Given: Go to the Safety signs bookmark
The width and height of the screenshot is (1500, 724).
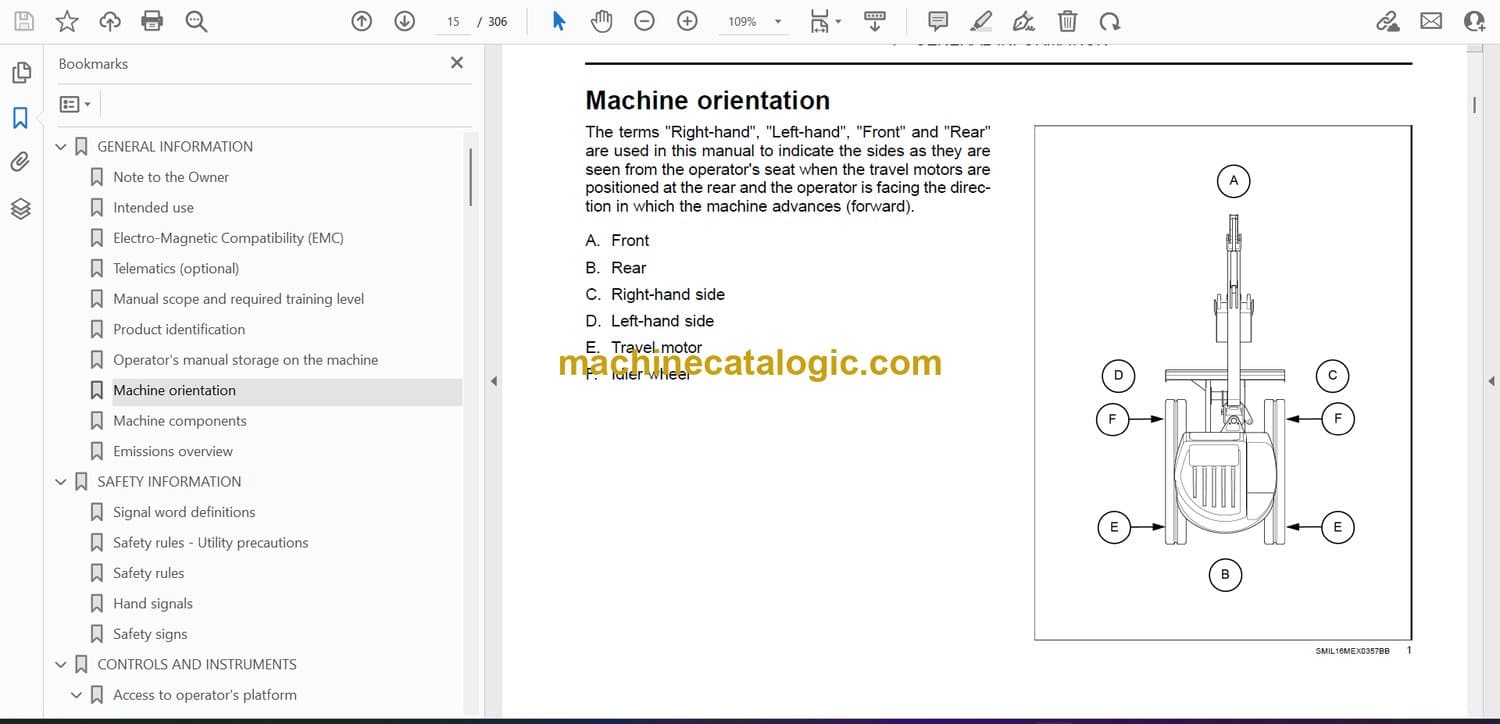Looking at the screenshot, I should click(150, 634).
